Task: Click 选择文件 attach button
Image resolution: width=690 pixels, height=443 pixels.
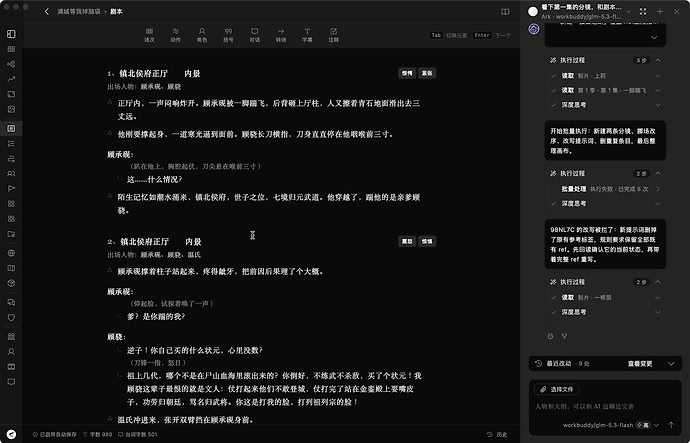Action: (557, 389)
